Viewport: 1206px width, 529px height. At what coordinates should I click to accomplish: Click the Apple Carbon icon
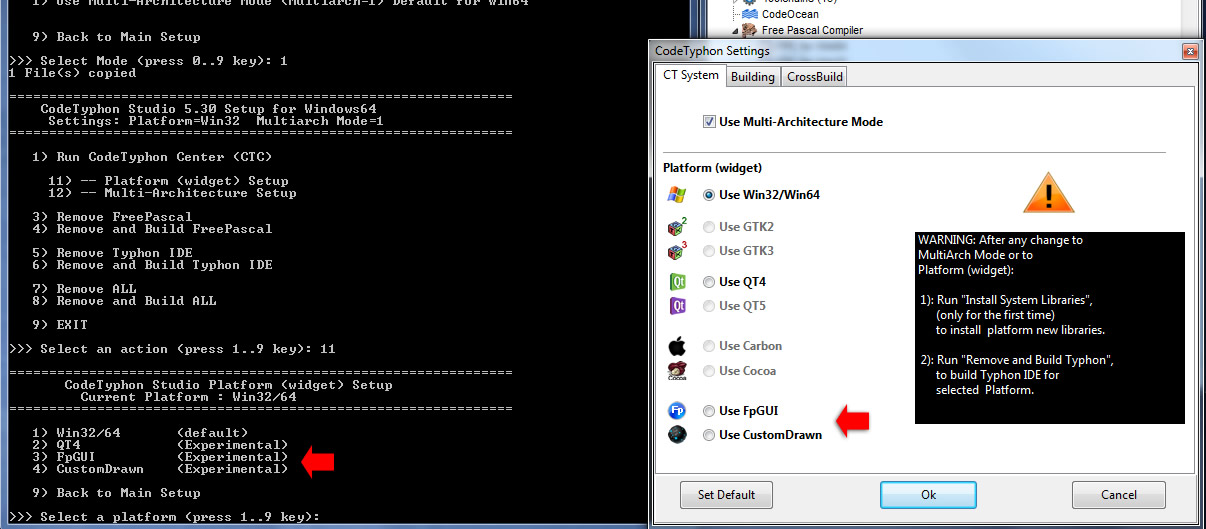tap(677, 346)
